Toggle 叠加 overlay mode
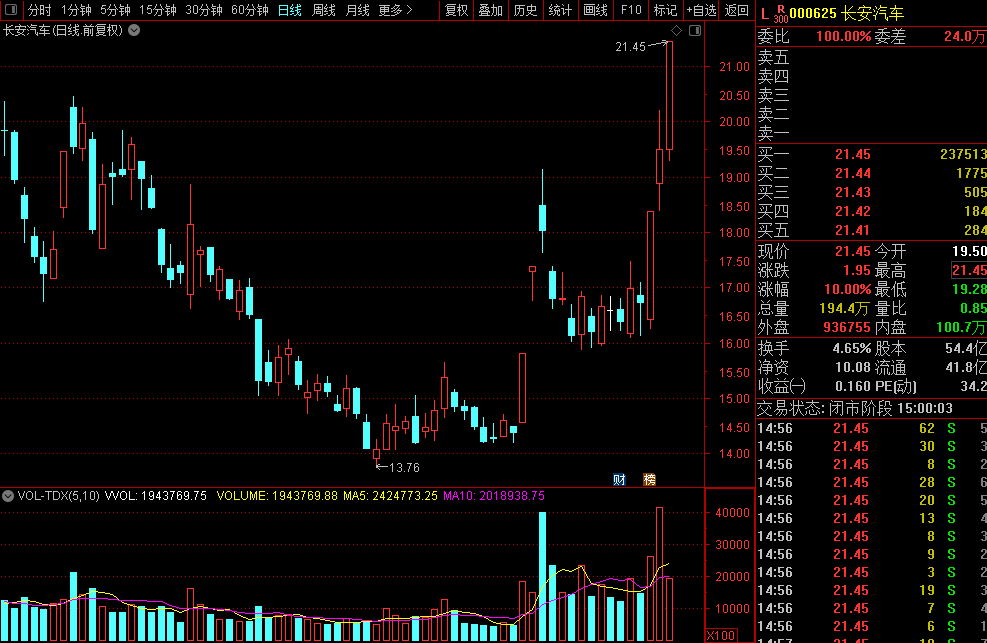This screenshot has width=987, height=643. point(490,10)
